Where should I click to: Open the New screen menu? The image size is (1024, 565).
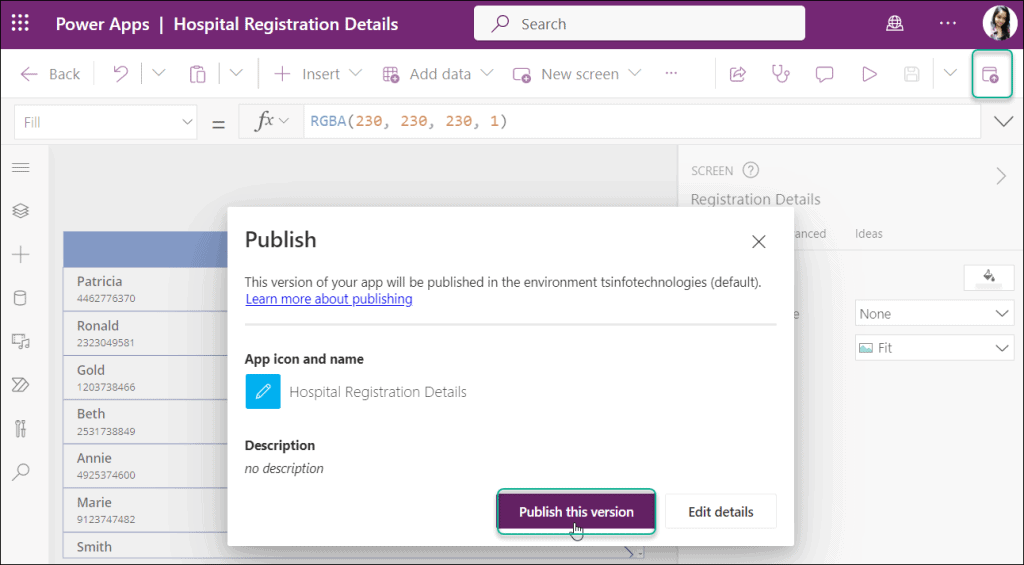577,74
